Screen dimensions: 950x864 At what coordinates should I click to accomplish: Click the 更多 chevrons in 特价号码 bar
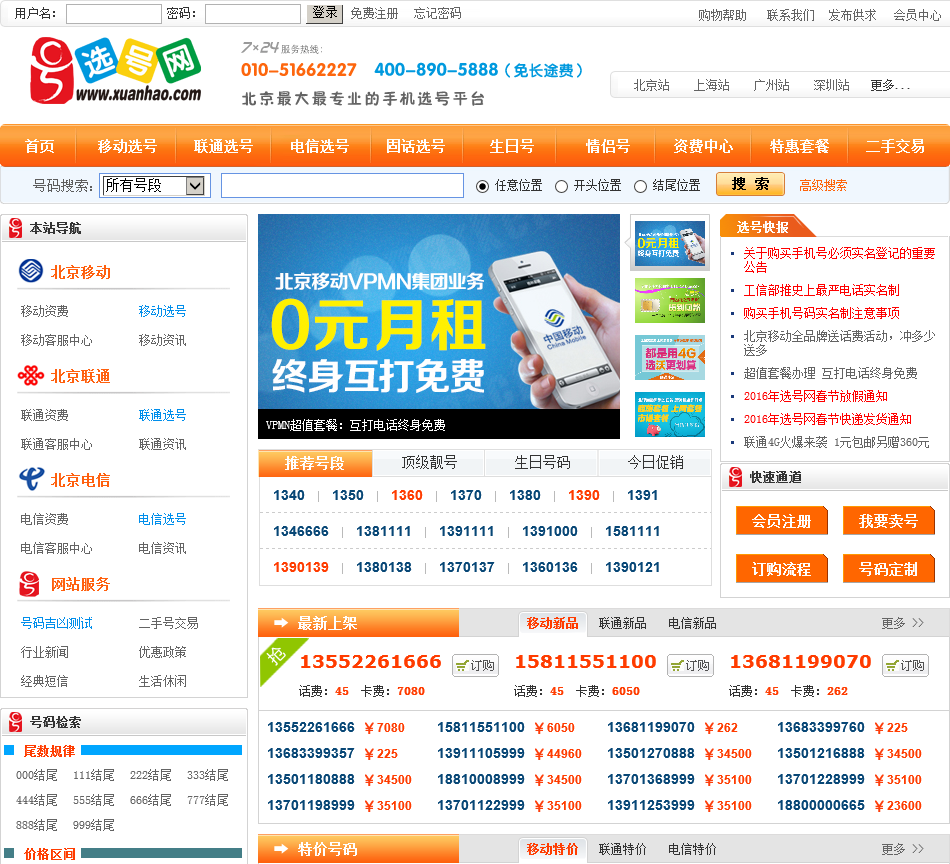918,849
